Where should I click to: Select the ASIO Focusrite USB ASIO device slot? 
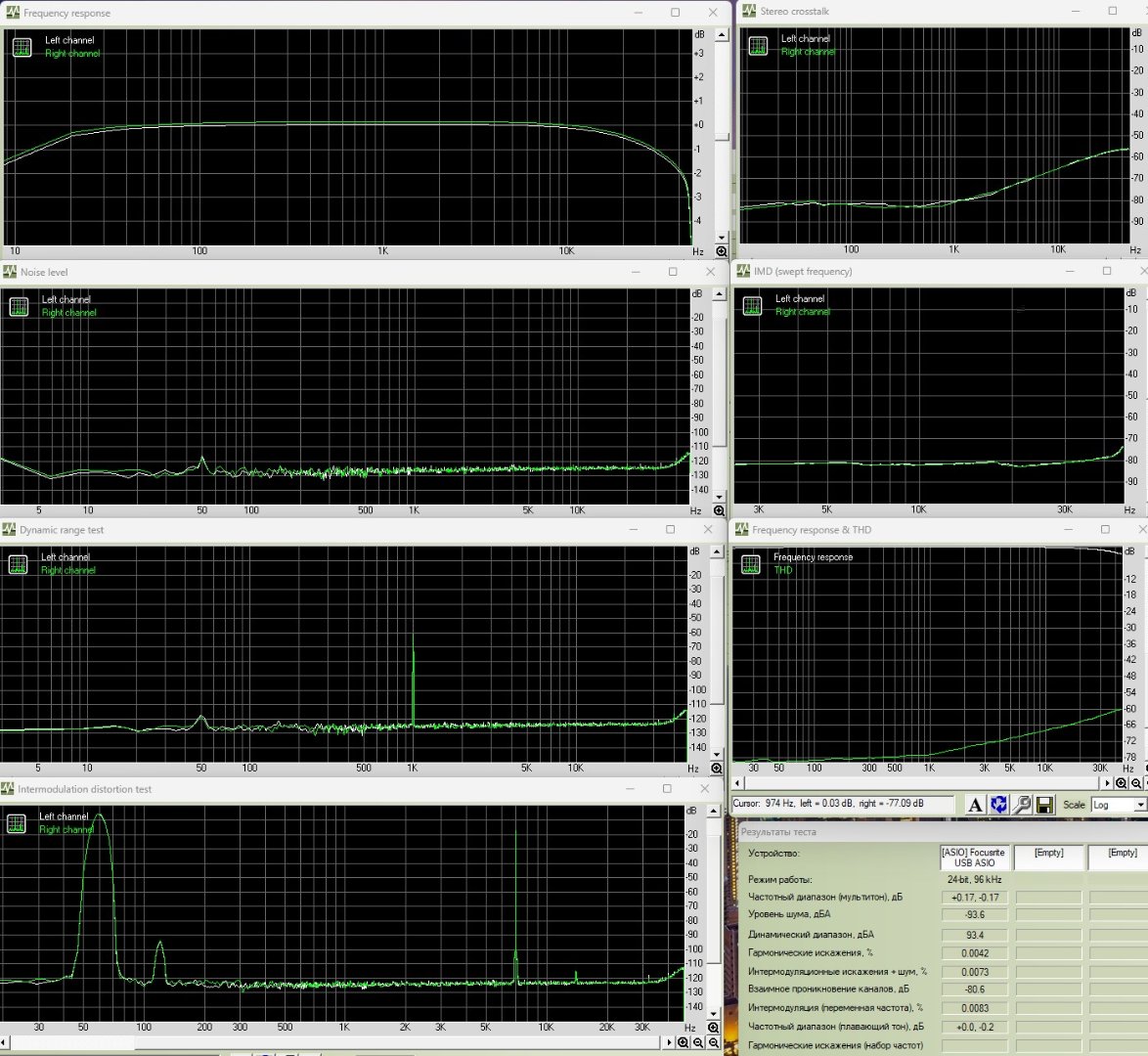[974, 858]
